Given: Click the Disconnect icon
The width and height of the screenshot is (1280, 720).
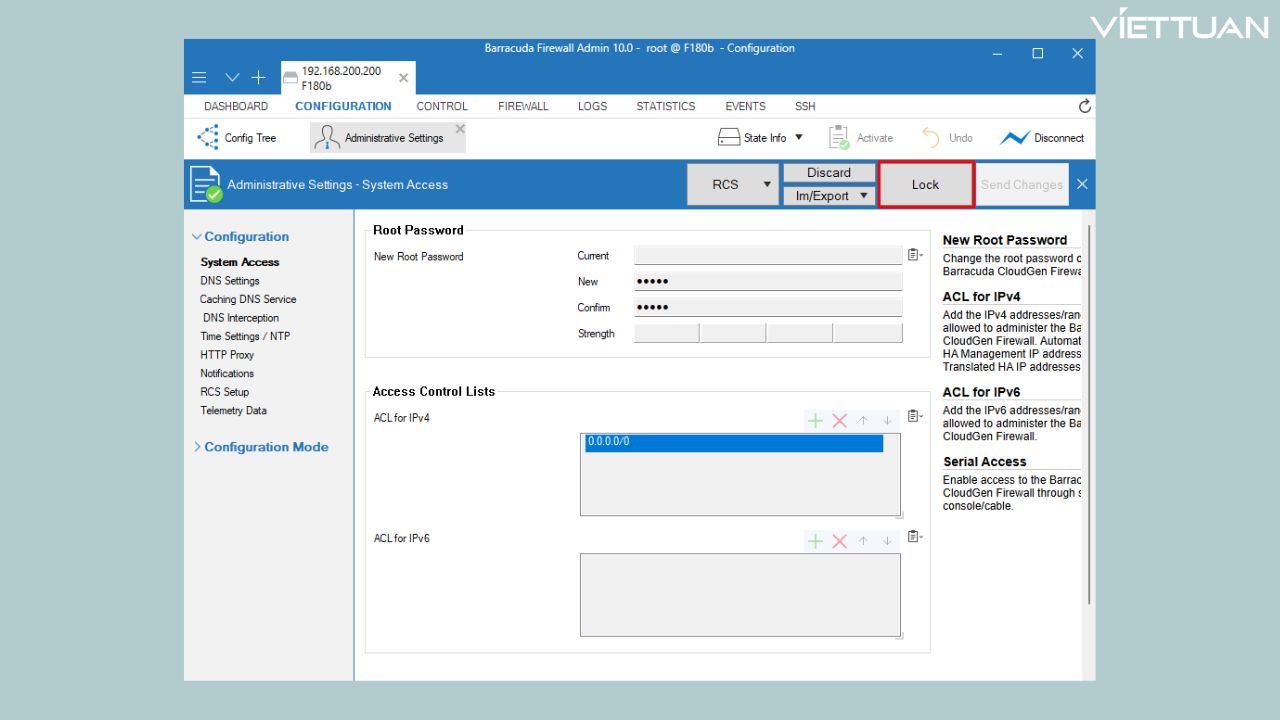Looking at the screenshot, I should [x=1015, y=138].
